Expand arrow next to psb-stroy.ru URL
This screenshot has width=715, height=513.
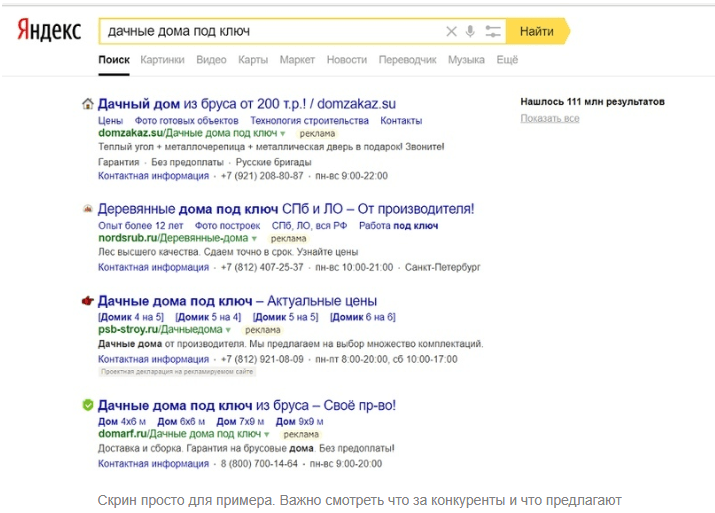[x=228, y=330]
